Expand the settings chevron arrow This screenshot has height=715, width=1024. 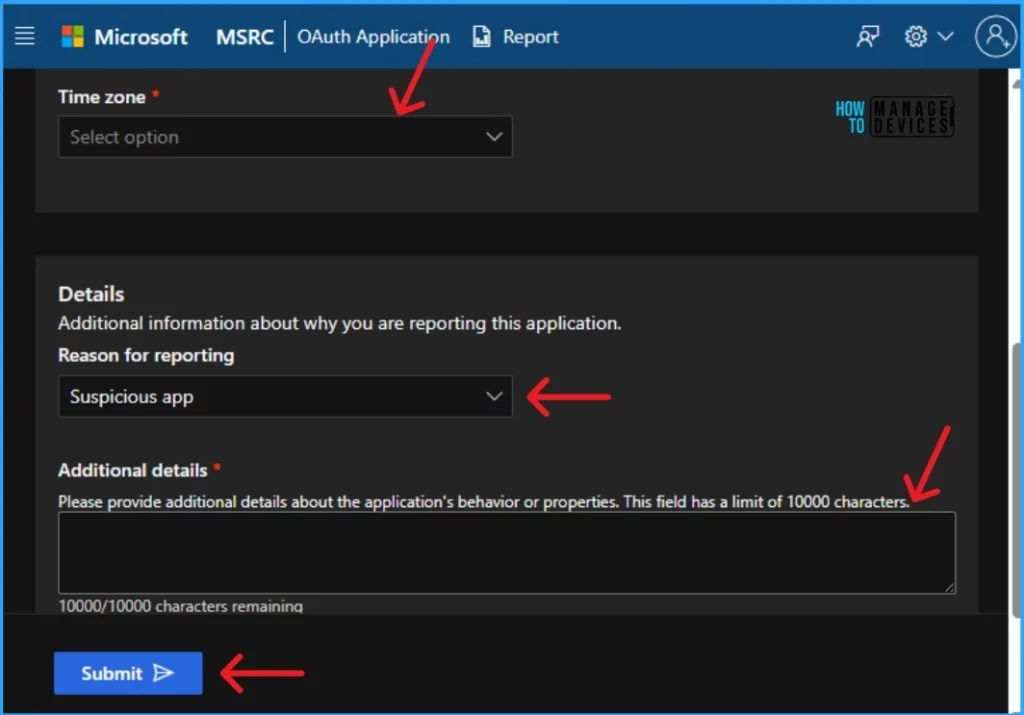945,36
